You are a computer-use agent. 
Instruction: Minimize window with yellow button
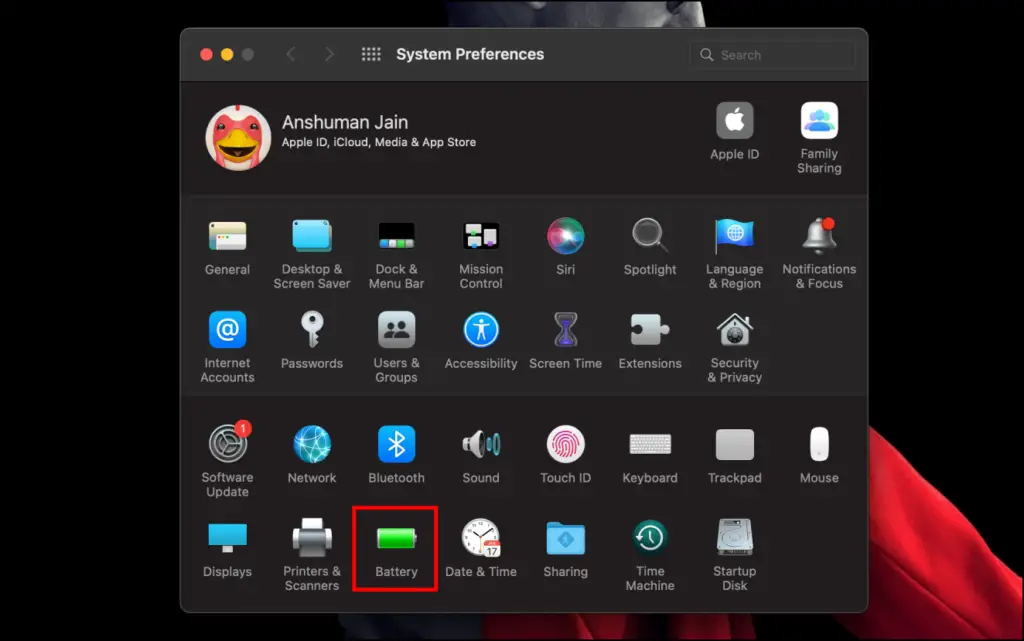pyautogui.click(x=227, y=55)
